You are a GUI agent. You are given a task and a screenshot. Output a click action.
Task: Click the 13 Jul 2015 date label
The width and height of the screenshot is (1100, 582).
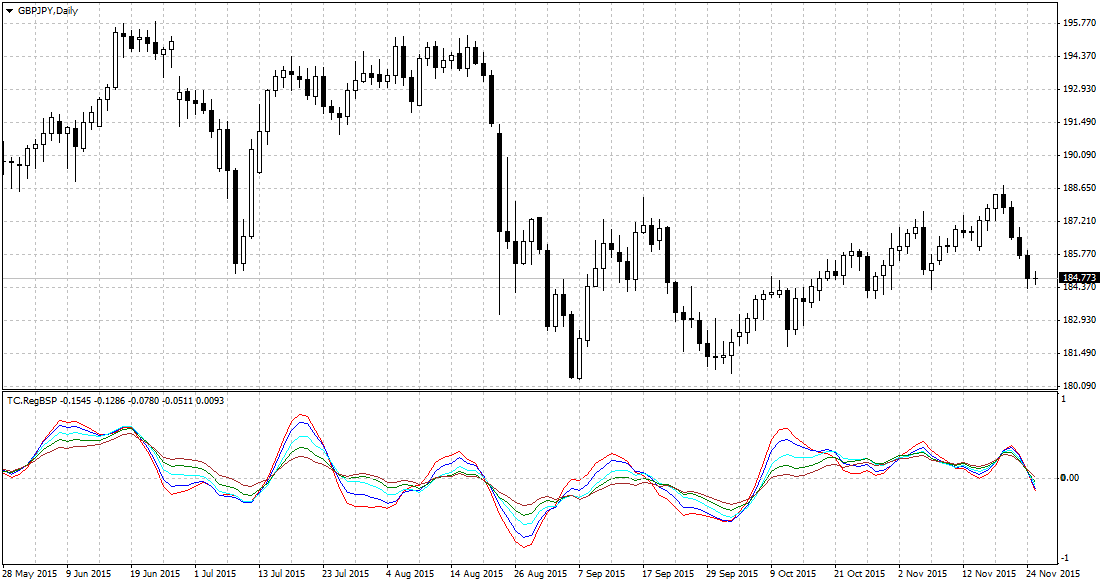tap(282, 574)
